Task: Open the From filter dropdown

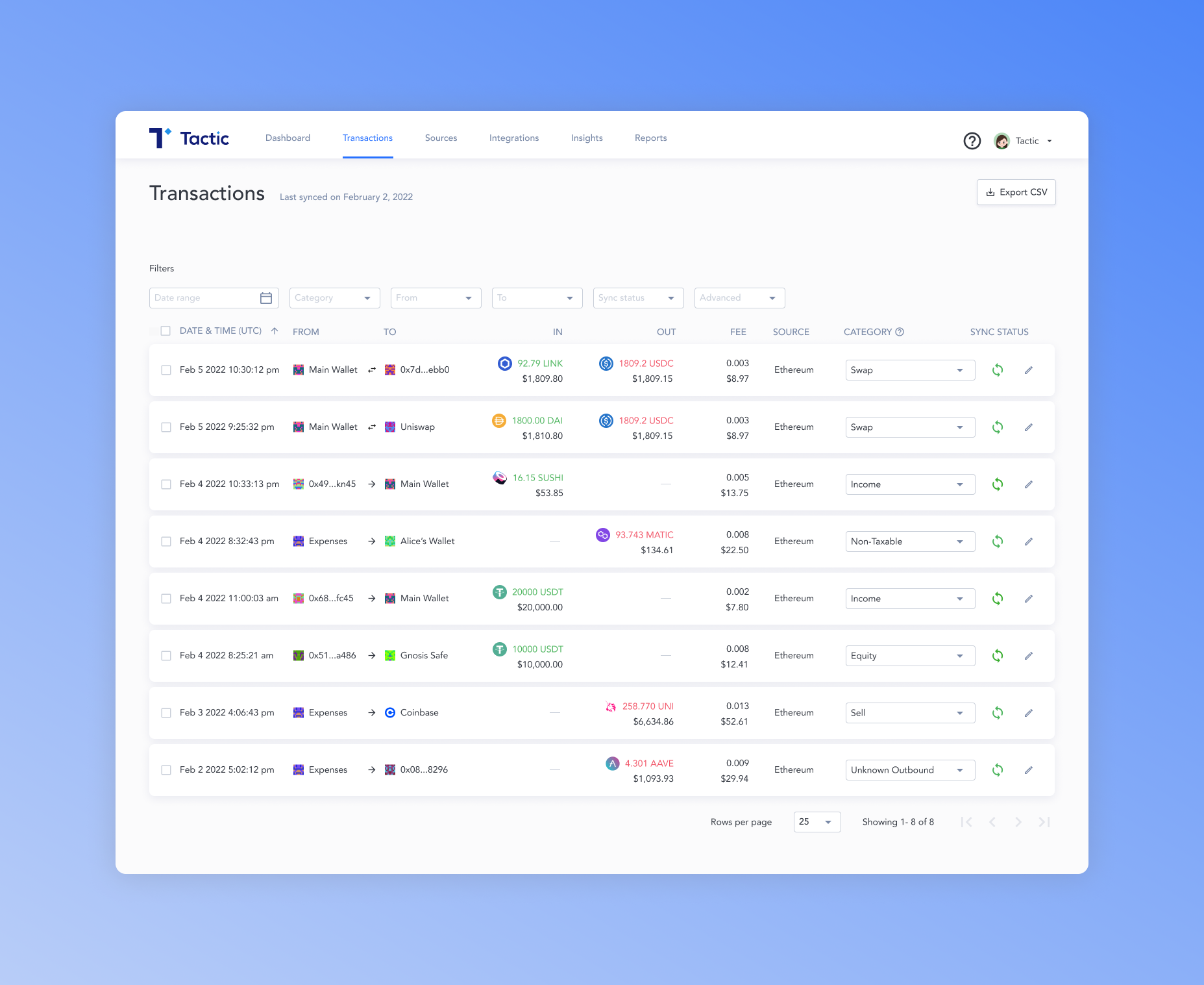Action: point(436,298)
